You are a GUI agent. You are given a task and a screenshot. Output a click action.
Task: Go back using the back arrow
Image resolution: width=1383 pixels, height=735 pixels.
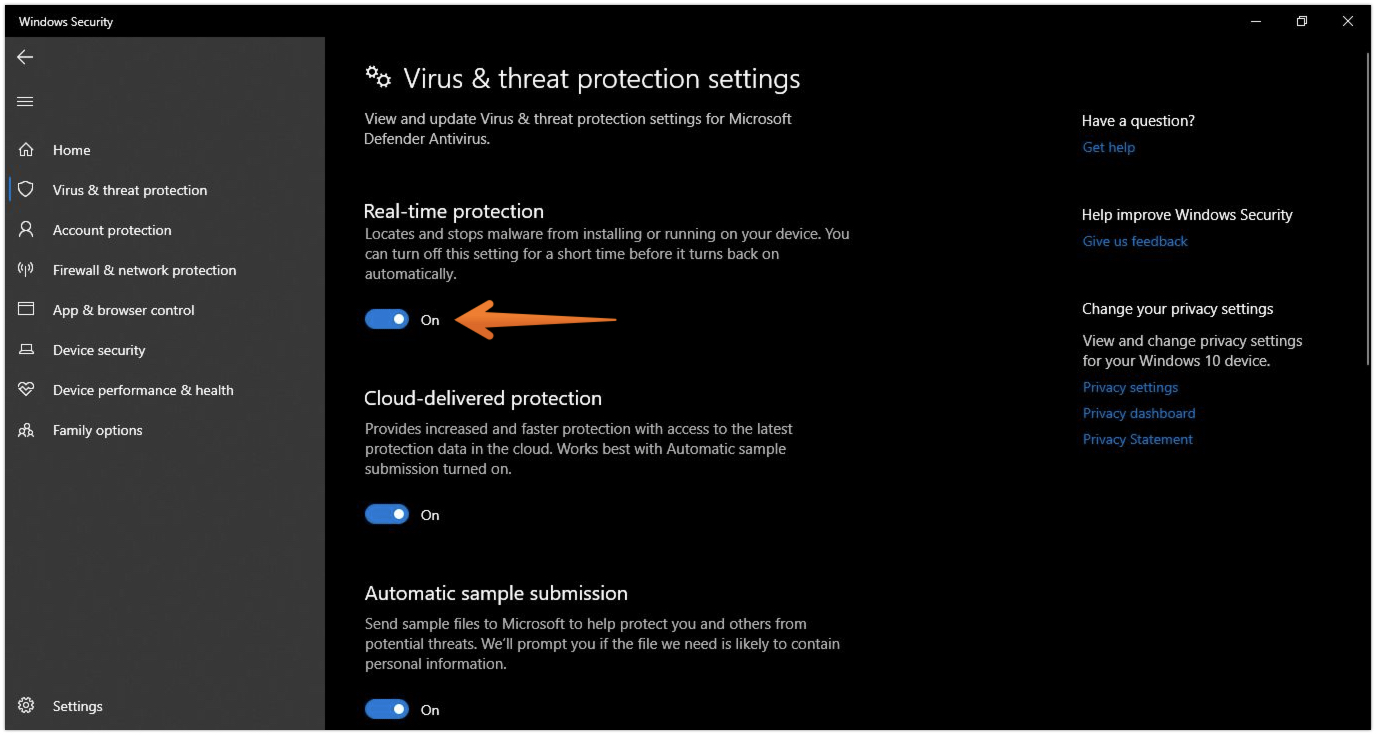point(25,57)
